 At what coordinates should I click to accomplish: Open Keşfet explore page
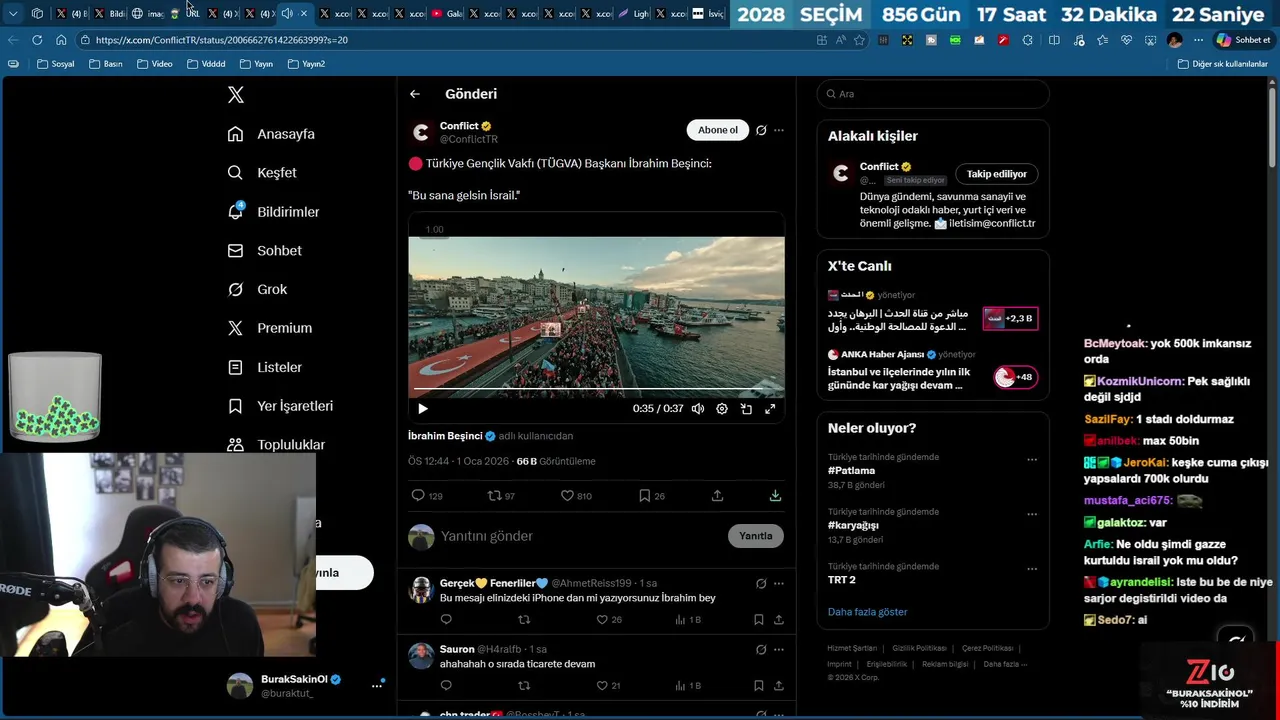point(262,173)
